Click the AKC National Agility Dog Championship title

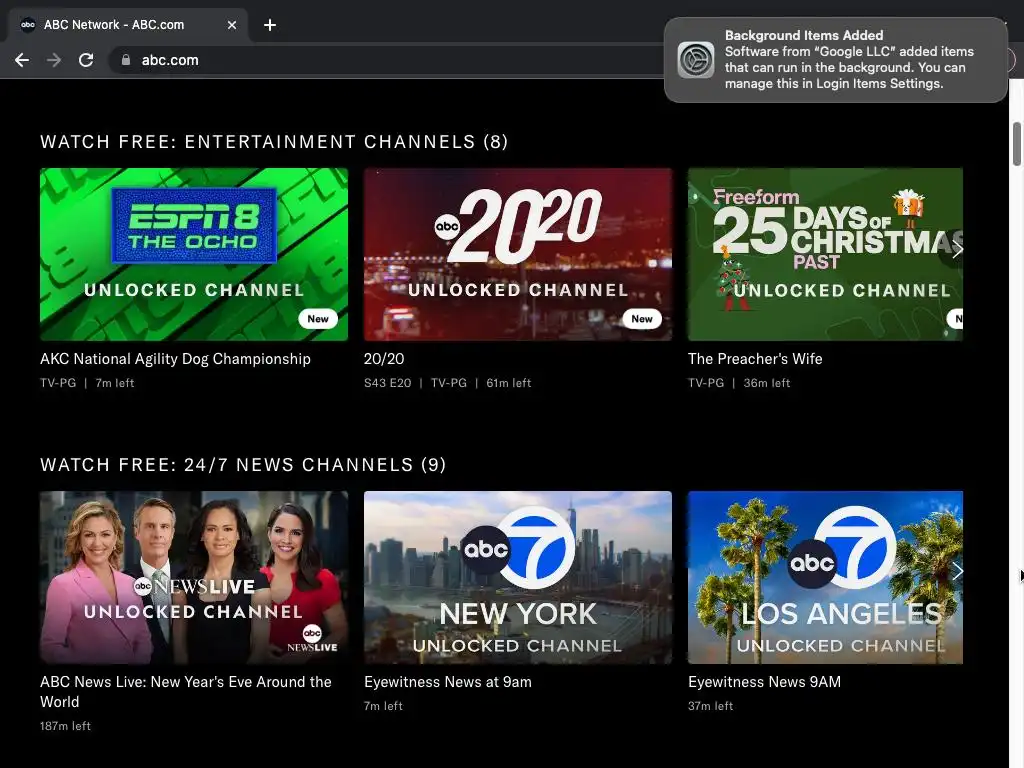(175, 359)
